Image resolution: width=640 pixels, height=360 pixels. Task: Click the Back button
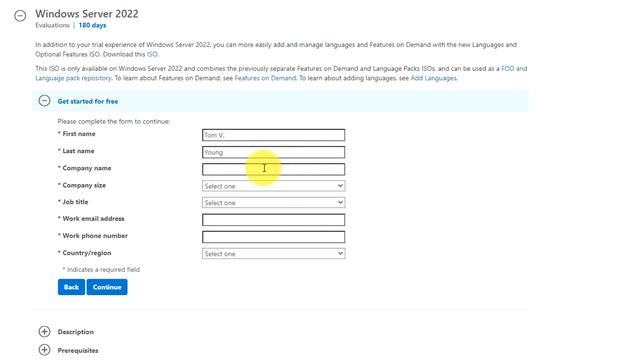[71, 287]
